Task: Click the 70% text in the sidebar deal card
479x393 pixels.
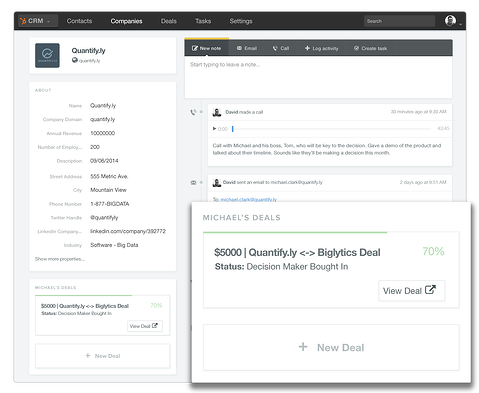Action: coord(156,305)
